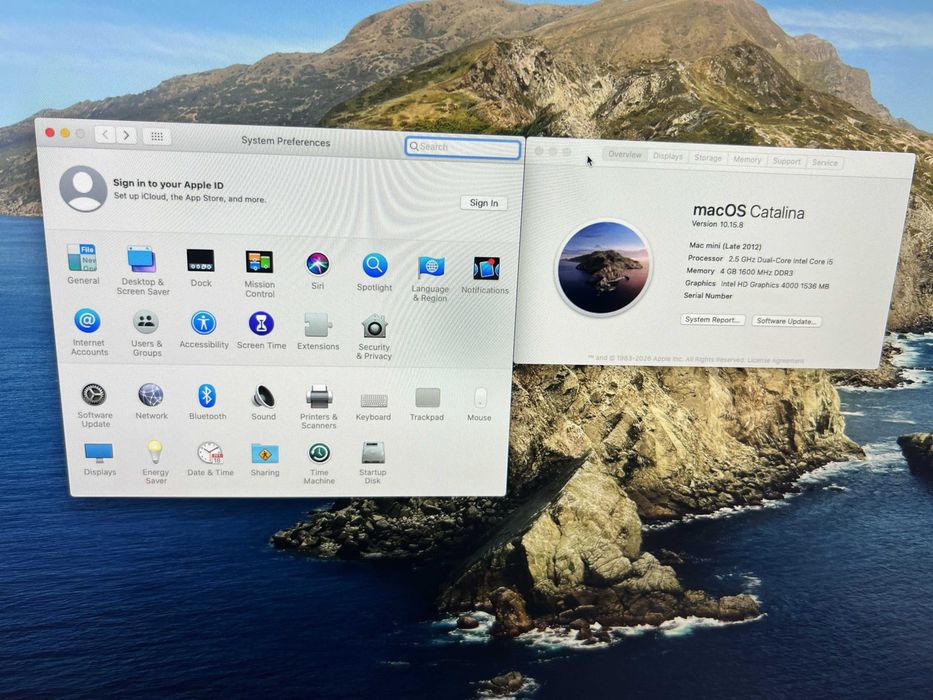Viewport: 933px width, 700px height.
Task: Click Version 10.15.8 text
Action: pos(717,224)
